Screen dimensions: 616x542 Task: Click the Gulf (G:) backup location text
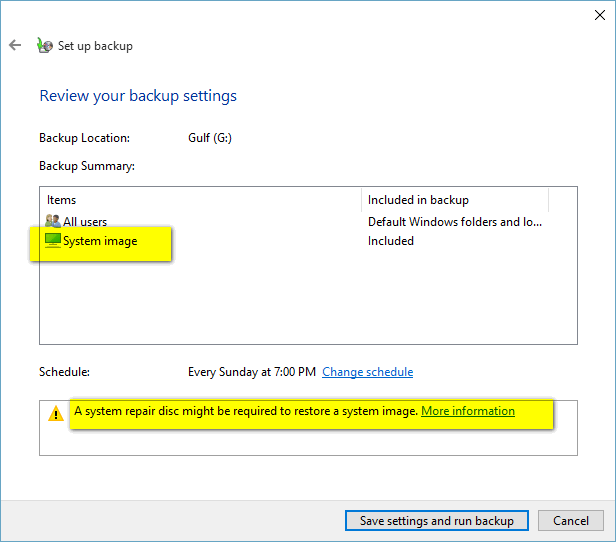[x=210, y=138]
